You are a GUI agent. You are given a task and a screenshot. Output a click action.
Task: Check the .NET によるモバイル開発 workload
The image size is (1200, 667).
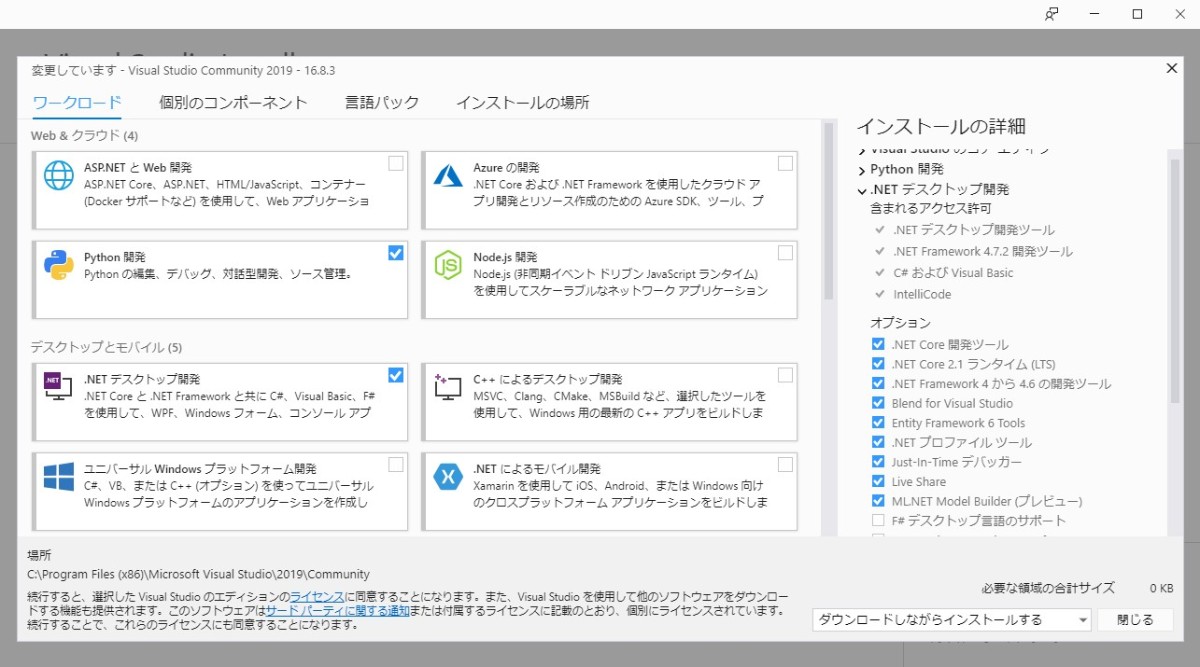(x=785, y=464)
